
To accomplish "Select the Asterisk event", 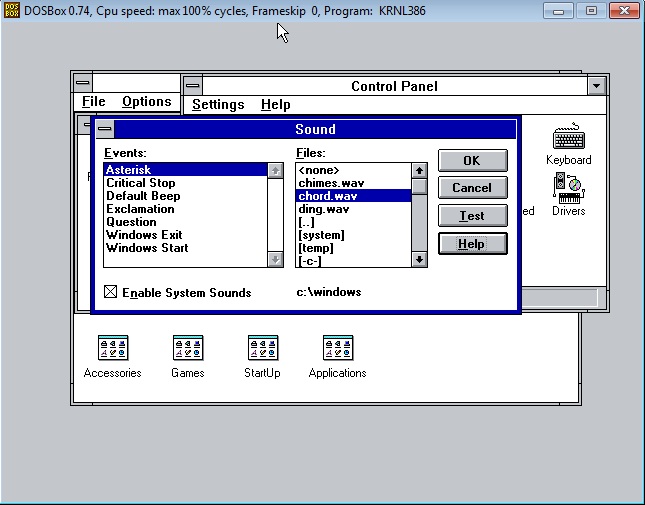I will point(186,170).
